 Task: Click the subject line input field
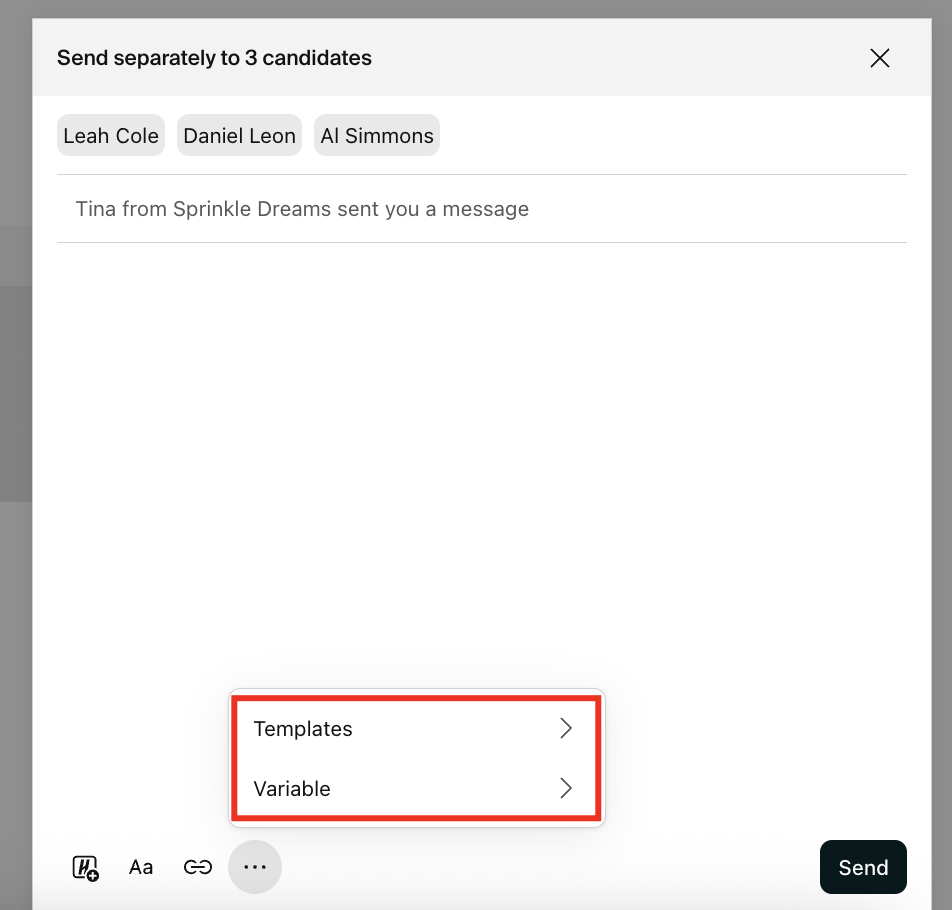coord(480,209)
